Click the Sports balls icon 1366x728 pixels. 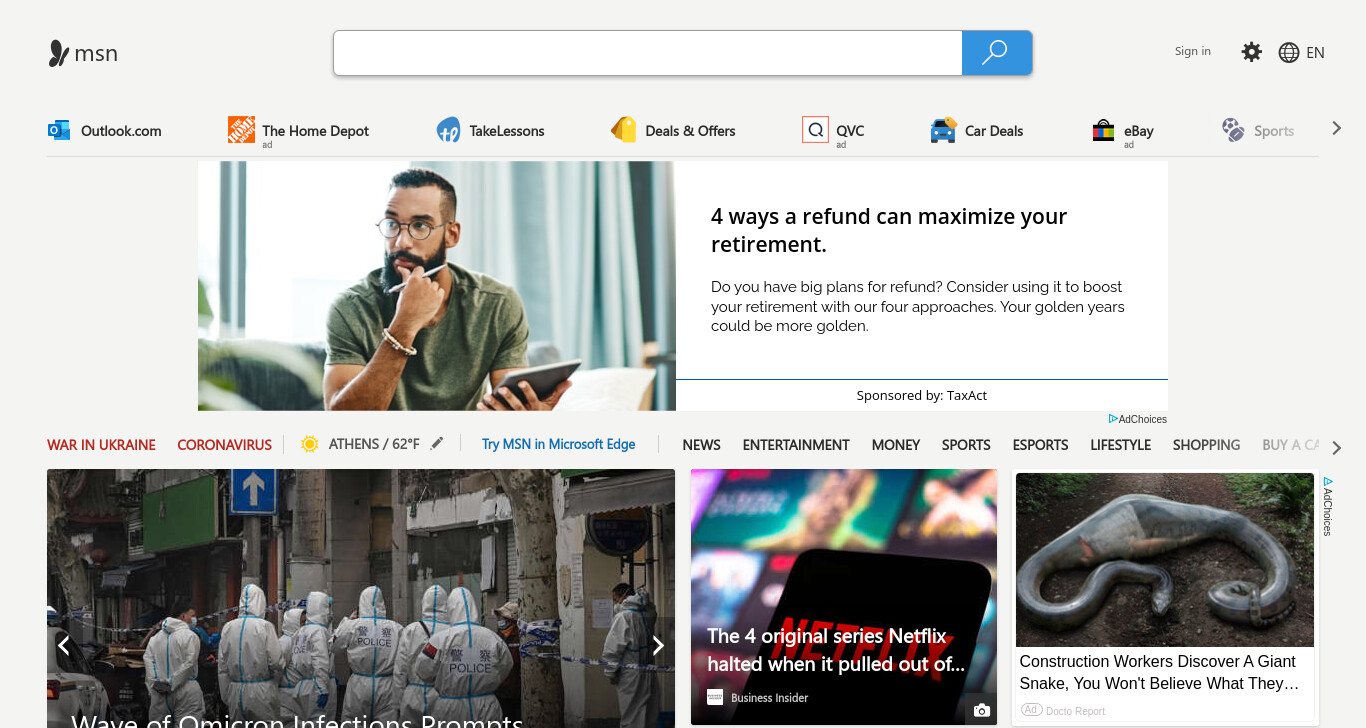[1233, 129]
